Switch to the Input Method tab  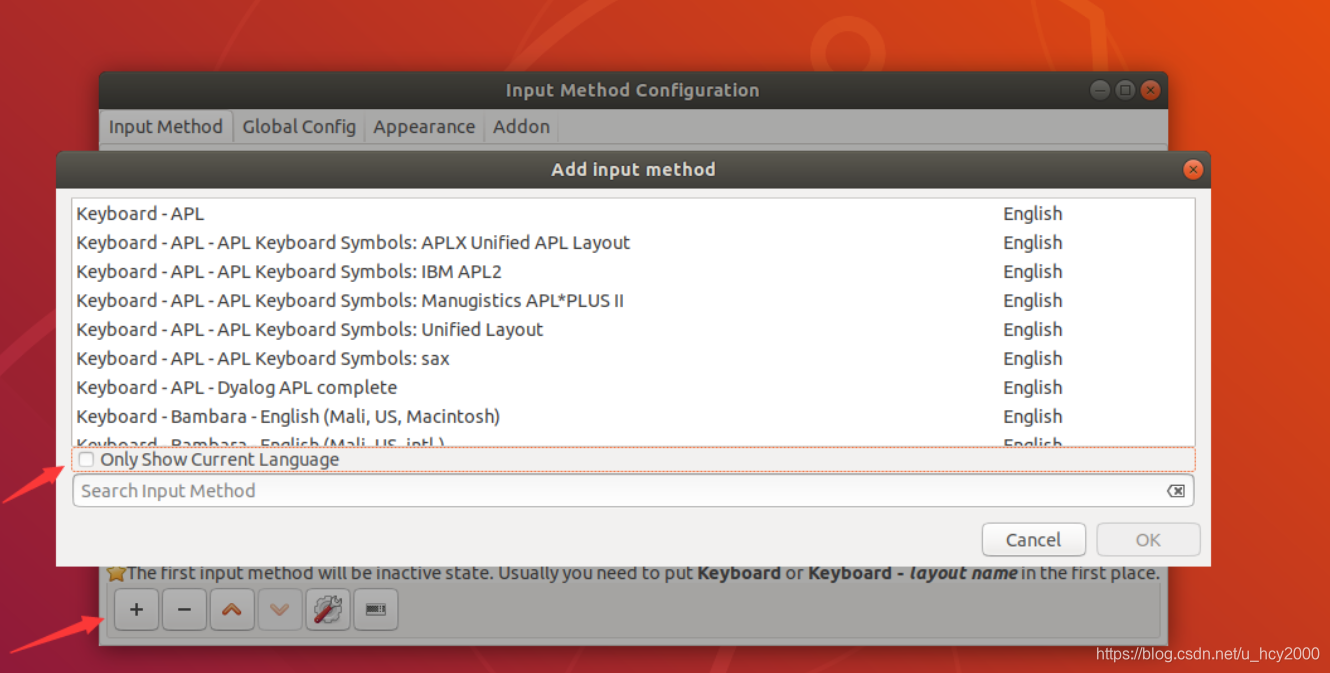pos(166,127)
